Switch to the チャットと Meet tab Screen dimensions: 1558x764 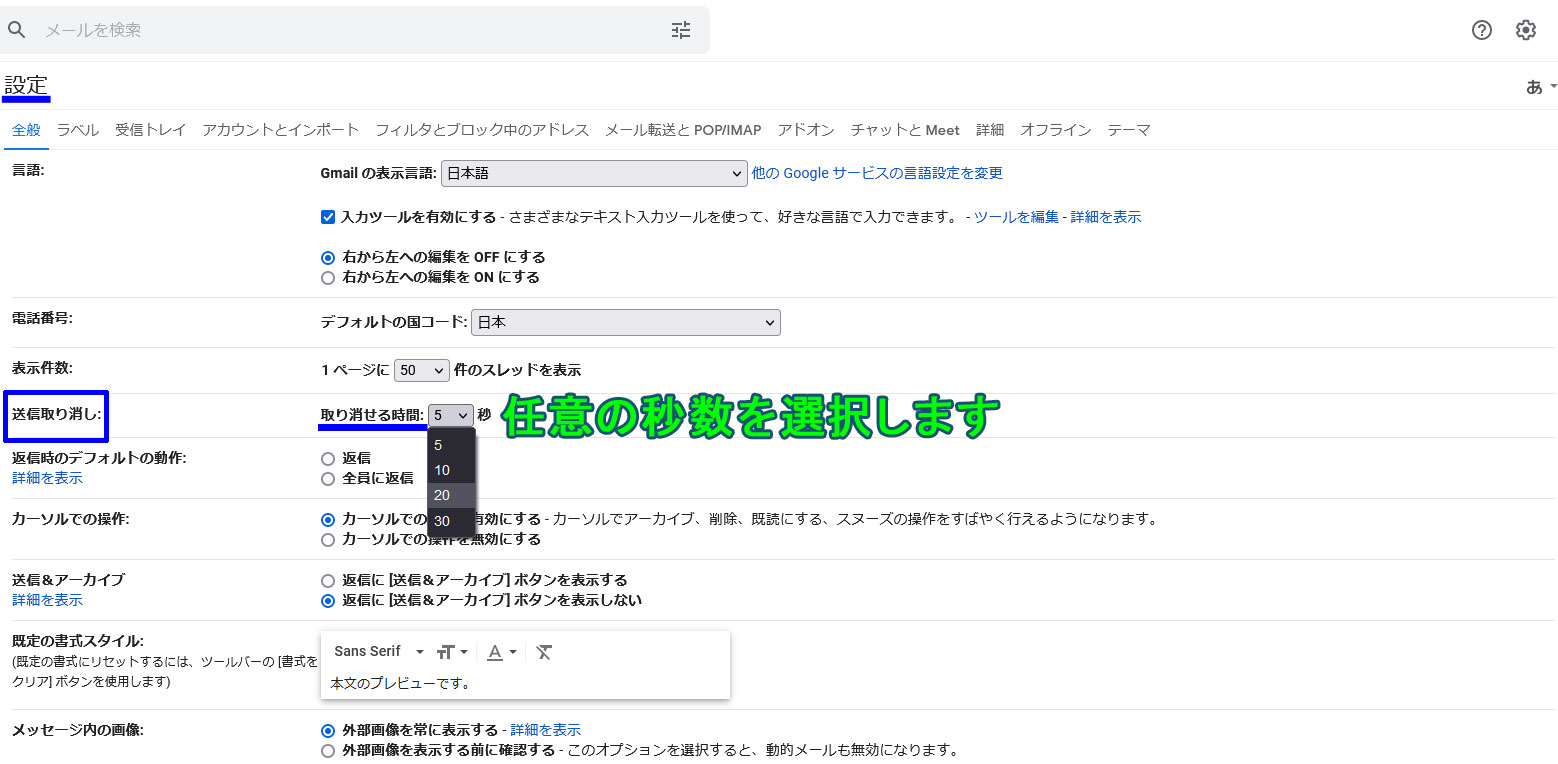point(905,130)
